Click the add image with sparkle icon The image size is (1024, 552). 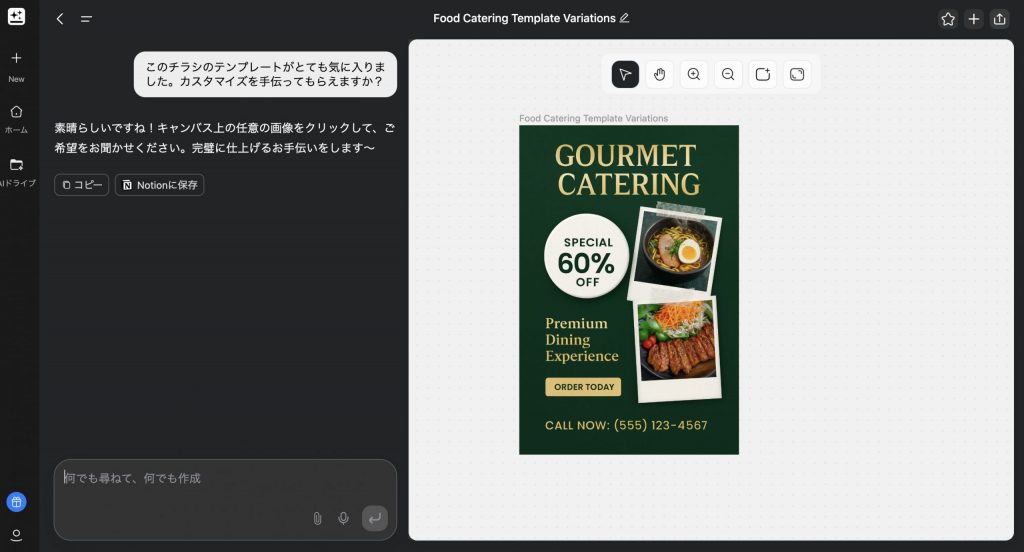763,75
